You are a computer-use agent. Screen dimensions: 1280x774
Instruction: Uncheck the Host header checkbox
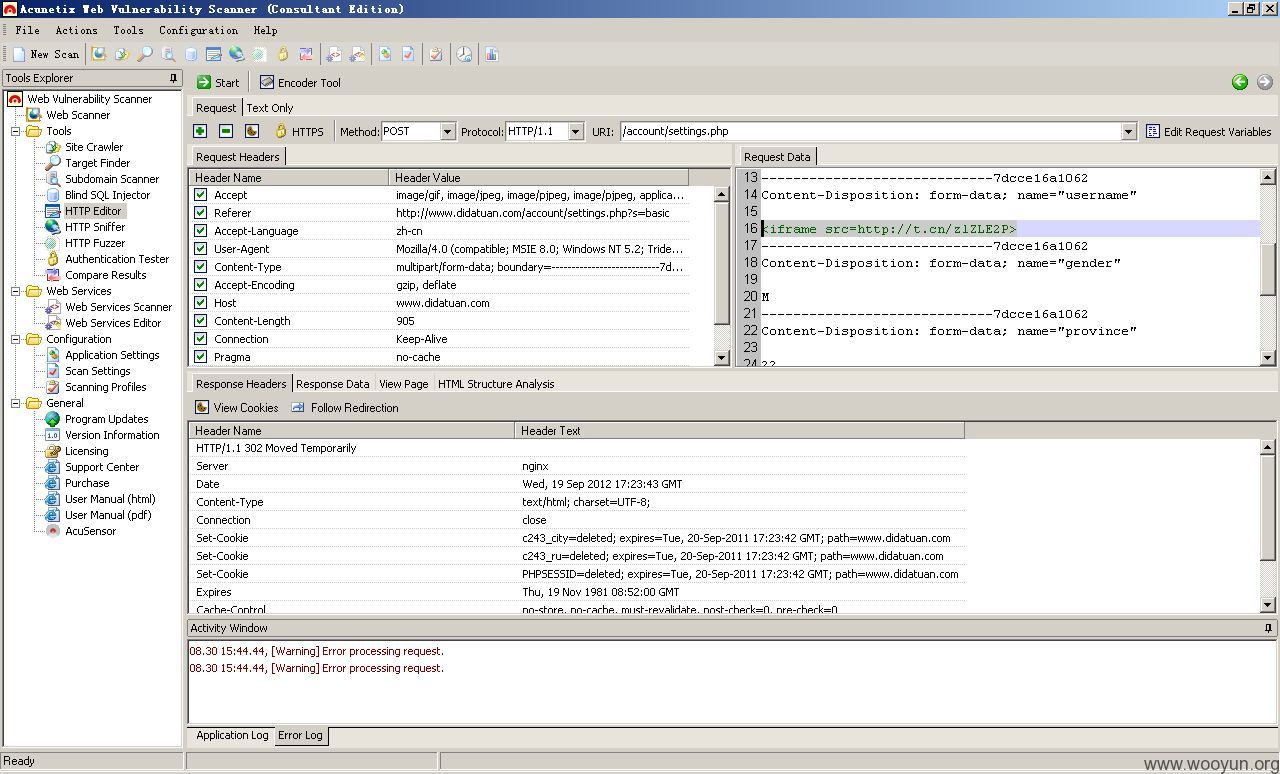tap(200, 303)
